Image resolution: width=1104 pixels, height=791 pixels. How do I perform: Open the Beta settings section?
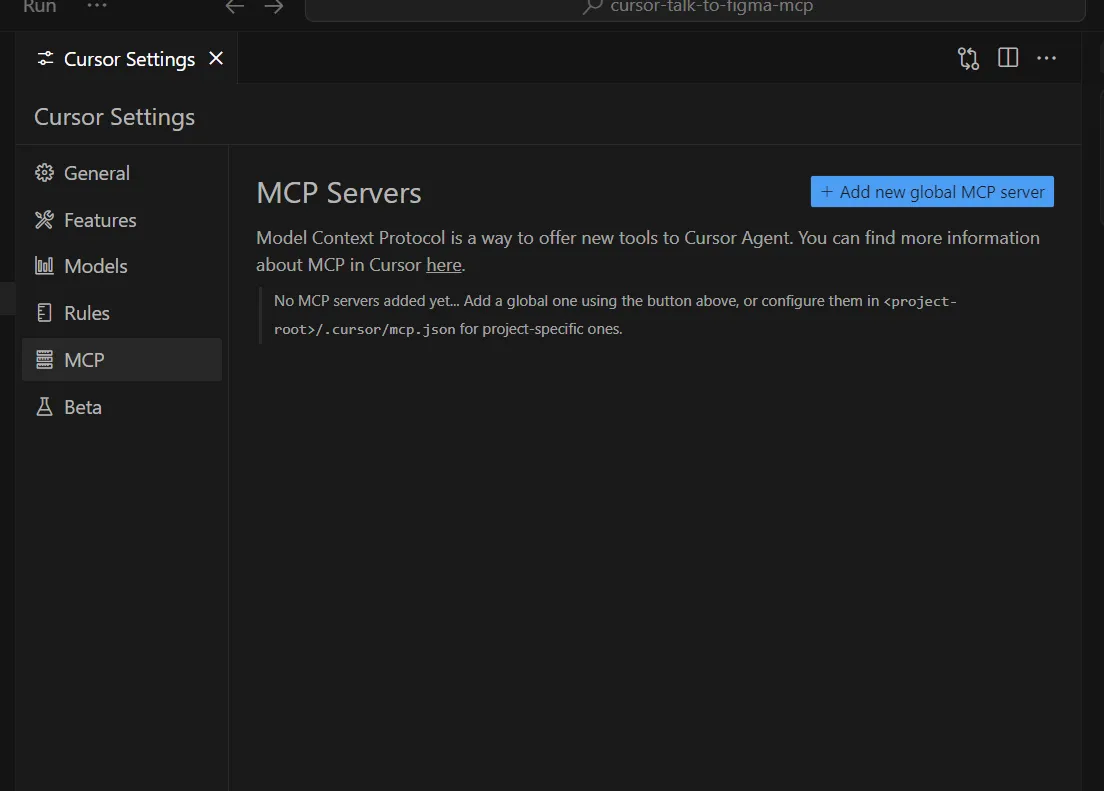click(x=122, y=407)
